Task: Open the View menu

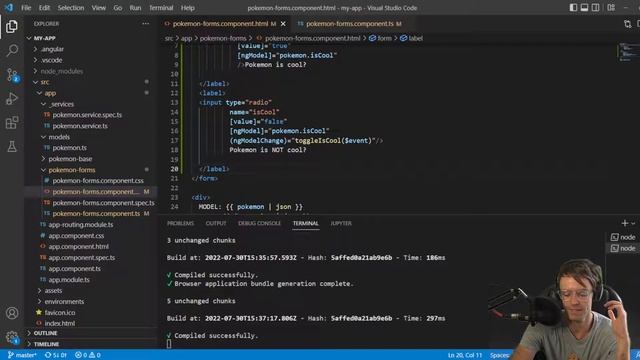Action: [x=98, y=8]
